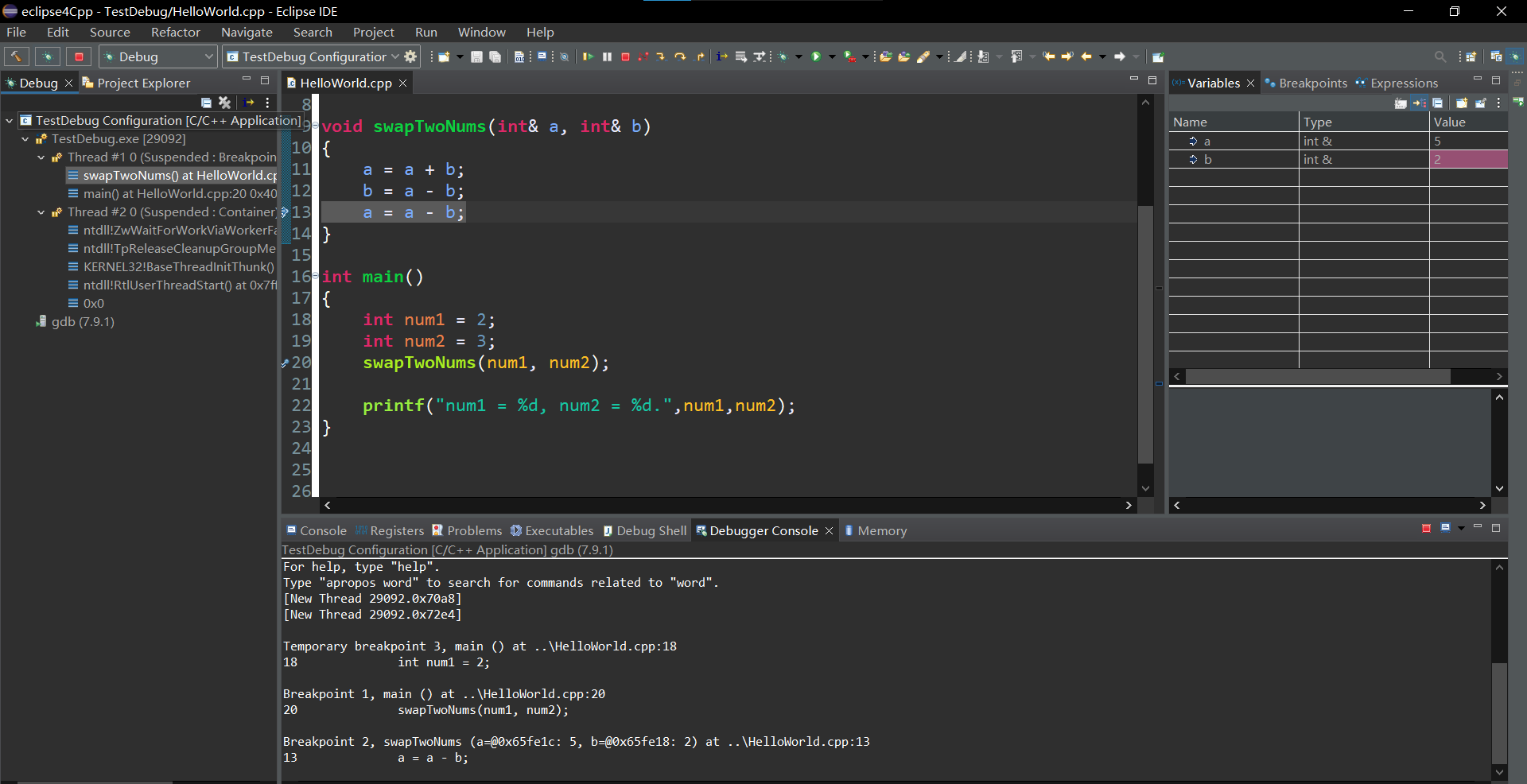
Task: Resume the suspended program execution
Action: (589, 56)
